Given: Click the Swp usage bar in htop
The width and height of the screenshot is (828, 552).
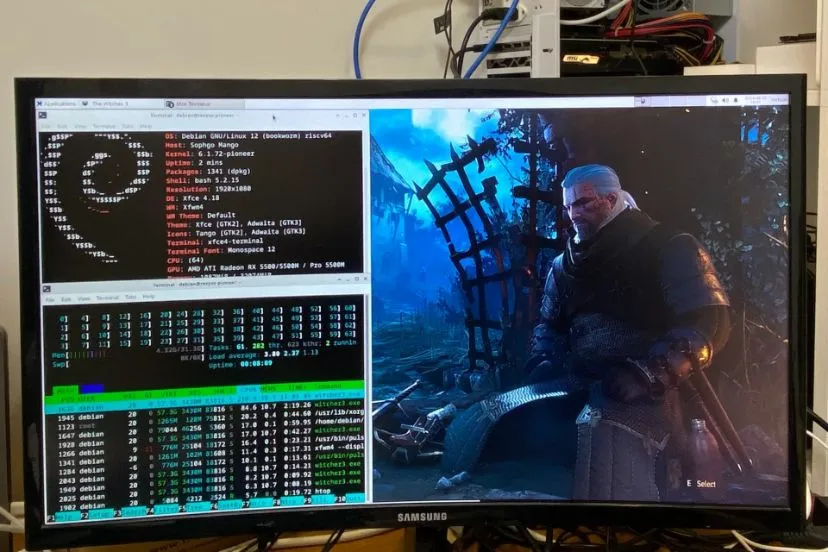Looking at the screenshot, I should pos(128,362).
